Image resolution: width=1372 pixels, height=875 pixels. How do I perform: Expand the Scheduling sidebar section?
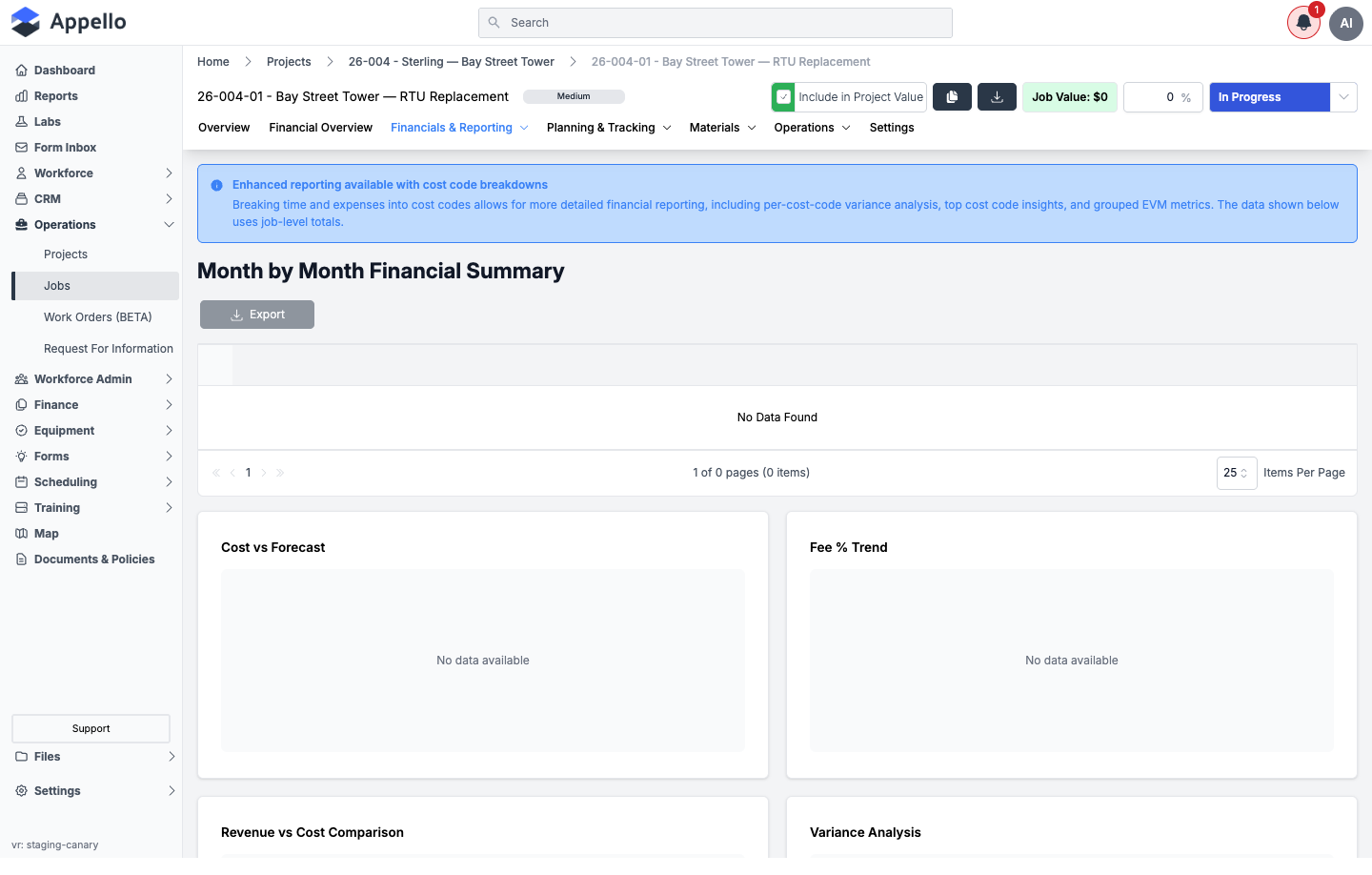pyautogui.click(x=169, y=482)
